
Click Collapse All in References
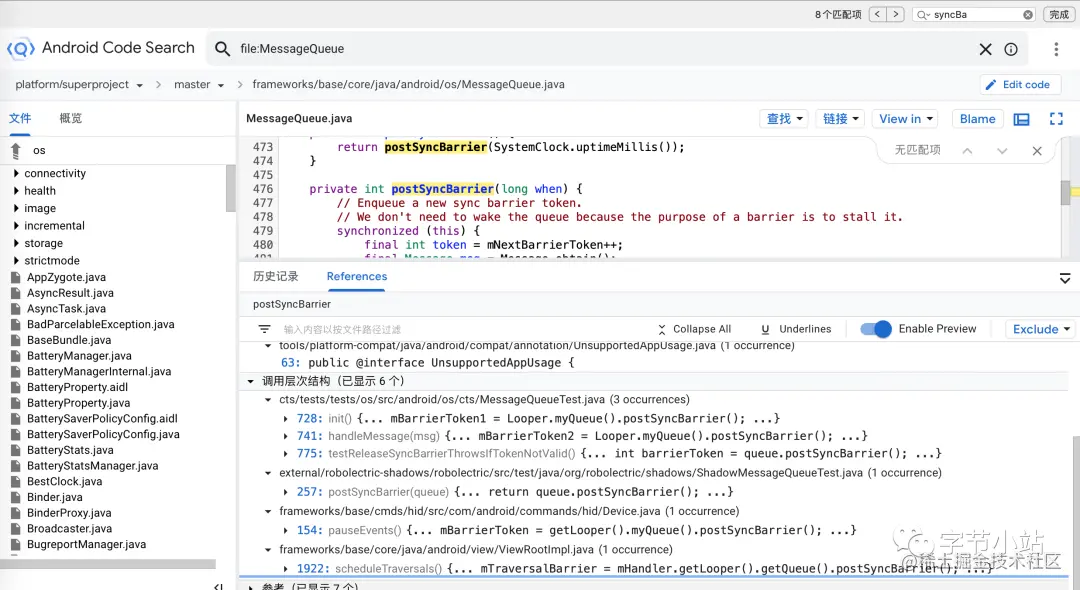[x=694, y=329]
